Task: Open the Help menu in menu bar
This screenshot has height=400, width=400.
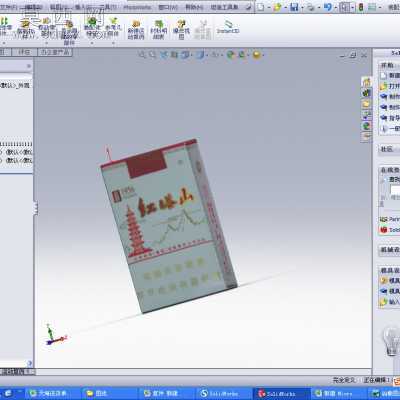Action: pos(193,7)
